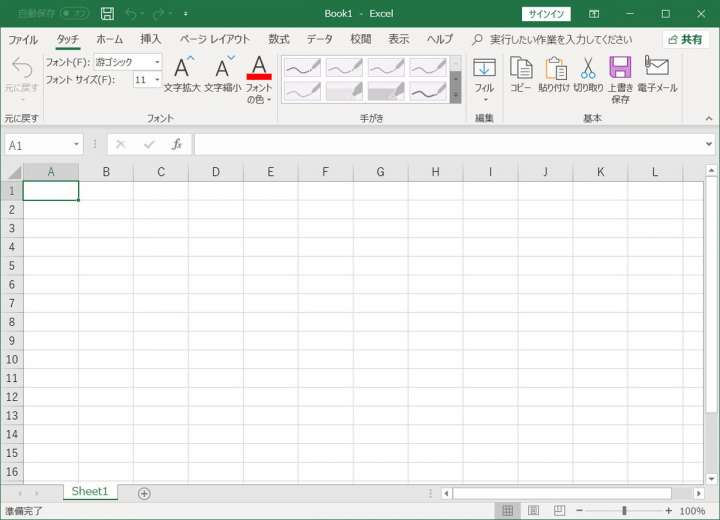Switch to the ホーム tab

coord(109,40)
